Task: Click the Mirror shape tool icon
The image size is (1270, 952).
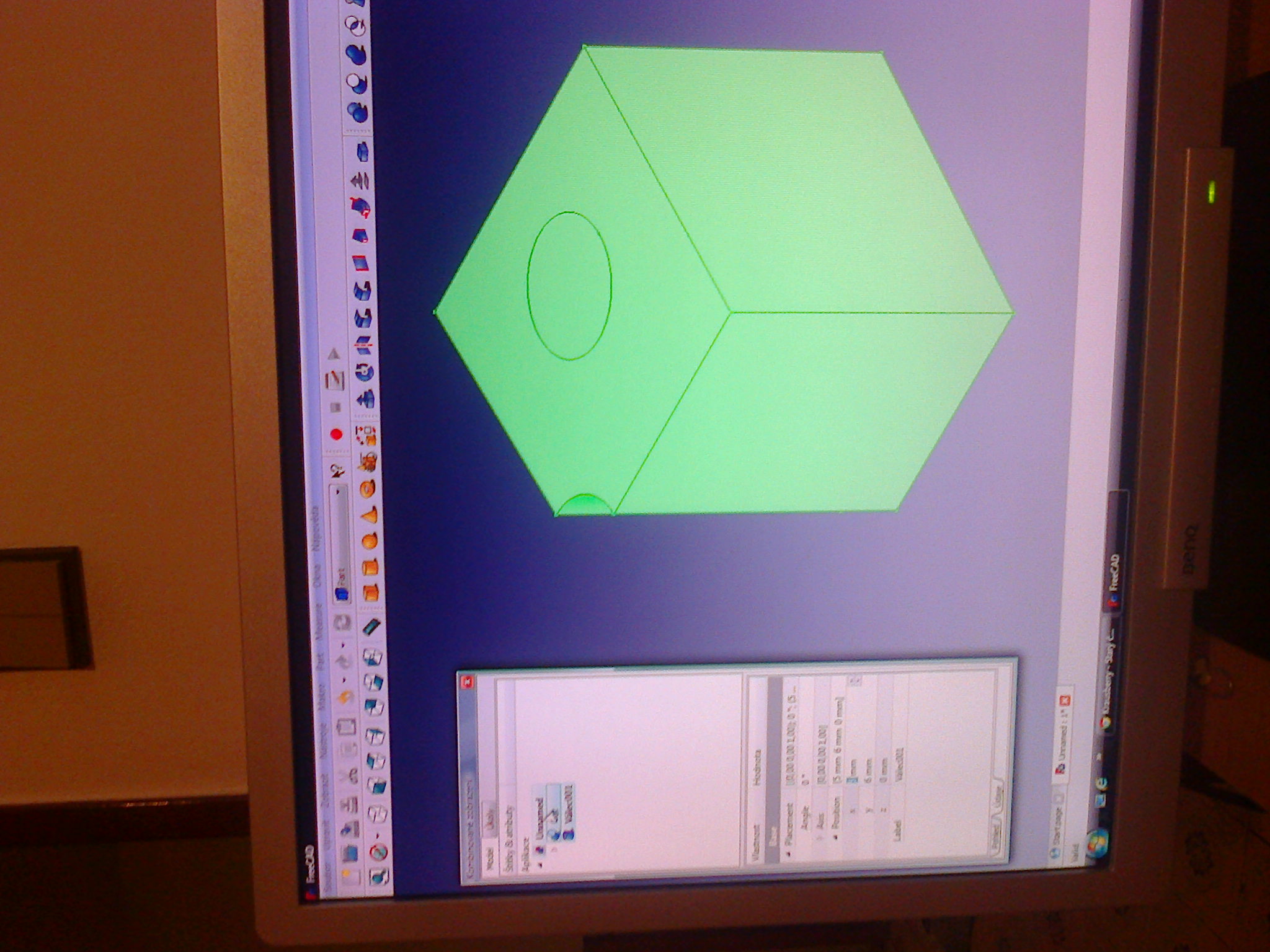Action: 364,345
